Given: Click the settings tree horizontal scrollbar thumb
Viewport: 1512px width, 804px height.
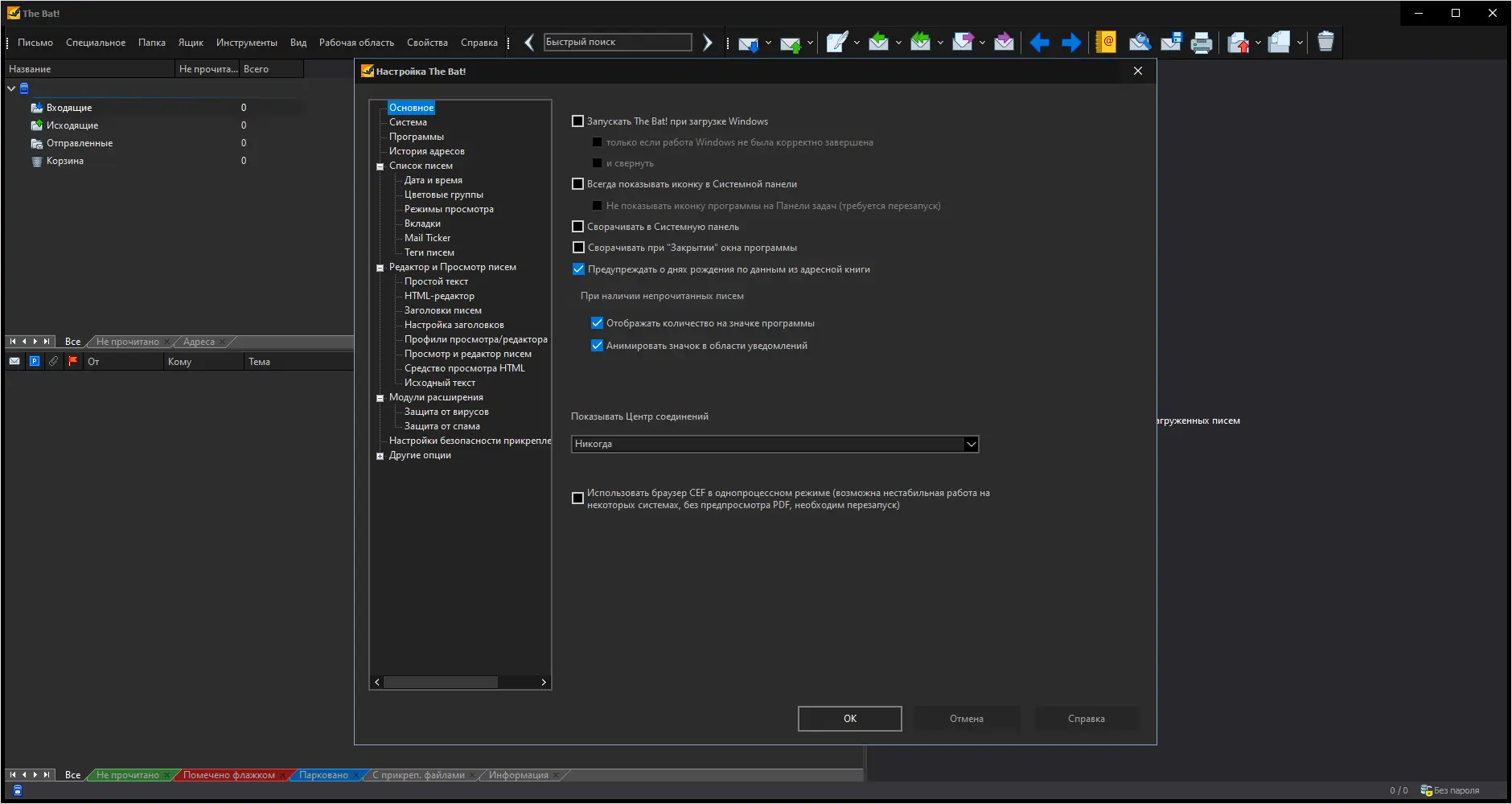Looking at the screenshot, I should tap(440, 682).
